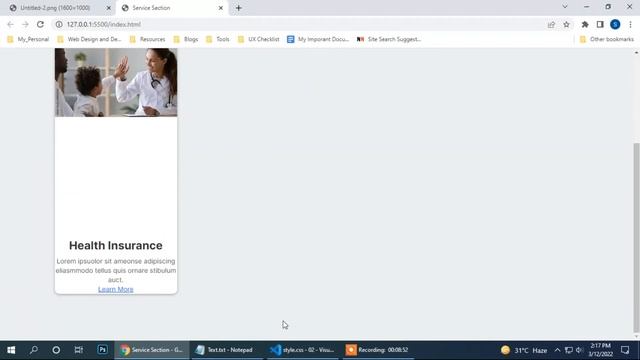Select the Service Section tab

click(151, 8)
